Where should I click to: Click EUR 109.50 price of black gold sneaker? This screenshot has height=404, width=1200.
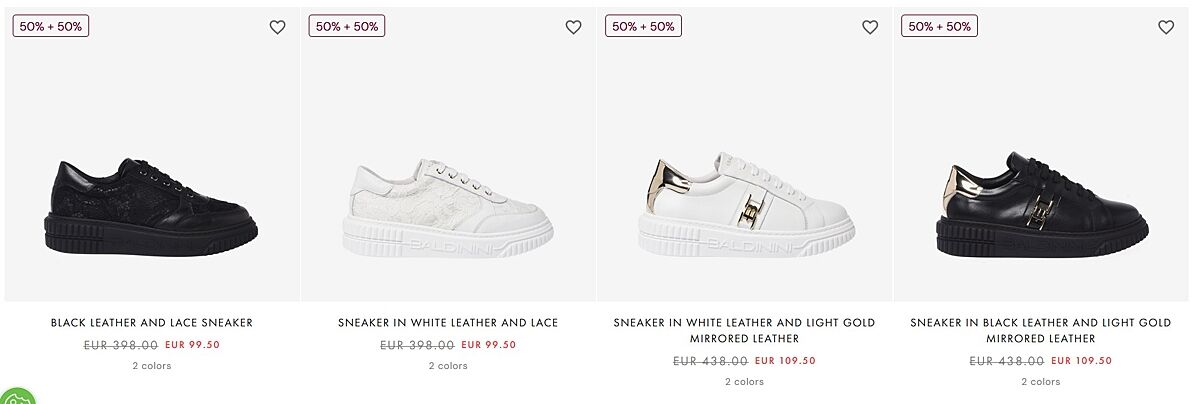click(x=1081, y=361)
